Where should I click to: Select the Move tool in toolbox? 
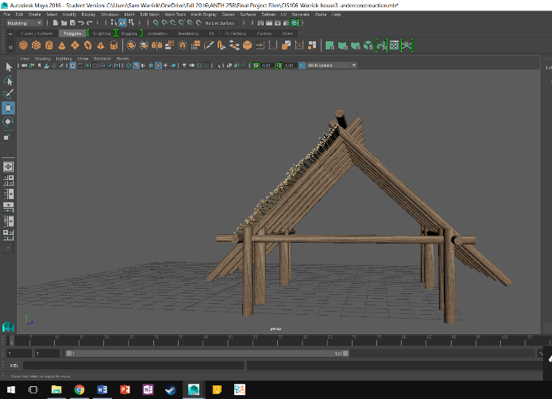click(8, 108)
